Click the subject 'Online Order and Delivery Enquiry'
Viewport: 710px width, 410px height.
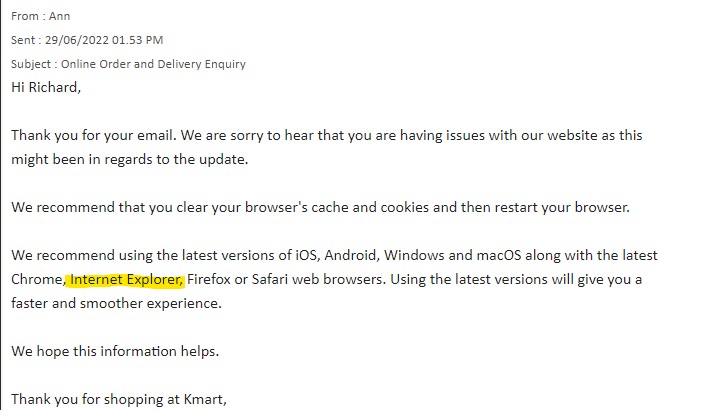coord(152,64)
